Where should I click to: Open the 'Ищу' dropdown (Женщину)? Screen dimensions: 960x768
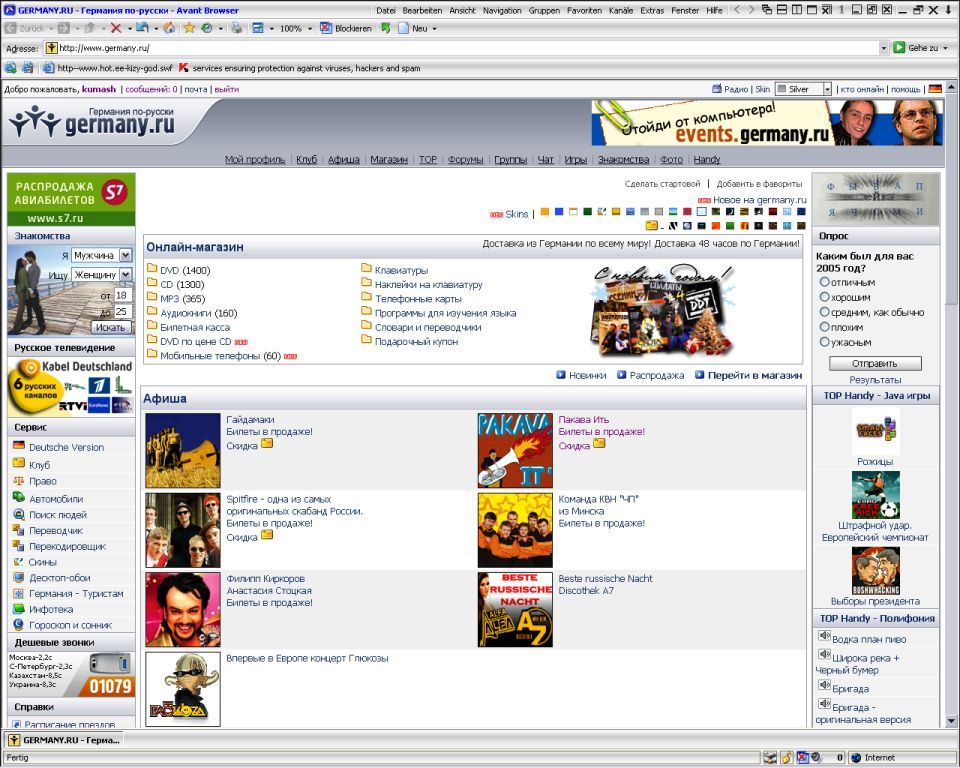(102, 274)
